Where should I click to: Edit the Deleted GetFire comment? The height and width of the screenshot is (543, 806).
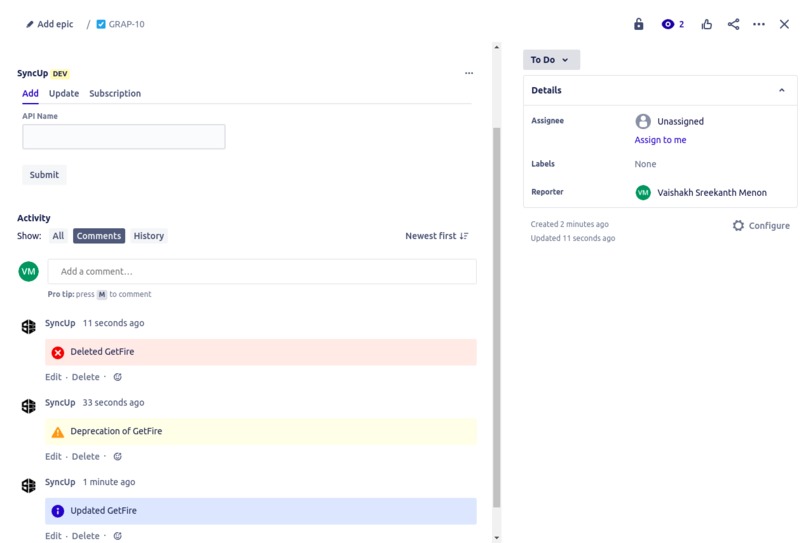[x=53, y=377]
